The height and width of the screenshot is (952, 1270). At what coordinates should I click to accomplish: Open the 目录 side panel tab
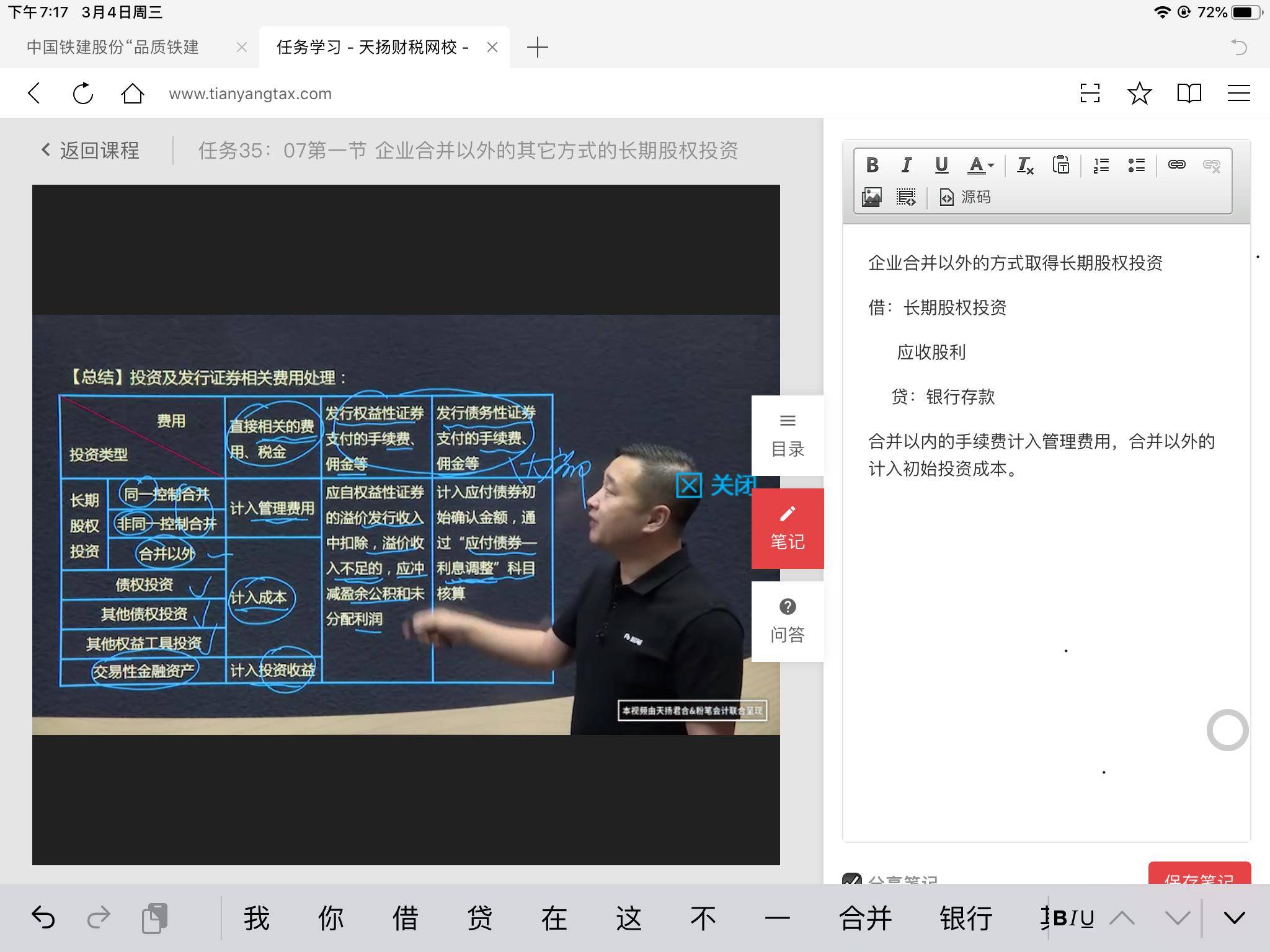tap(787, 436)
